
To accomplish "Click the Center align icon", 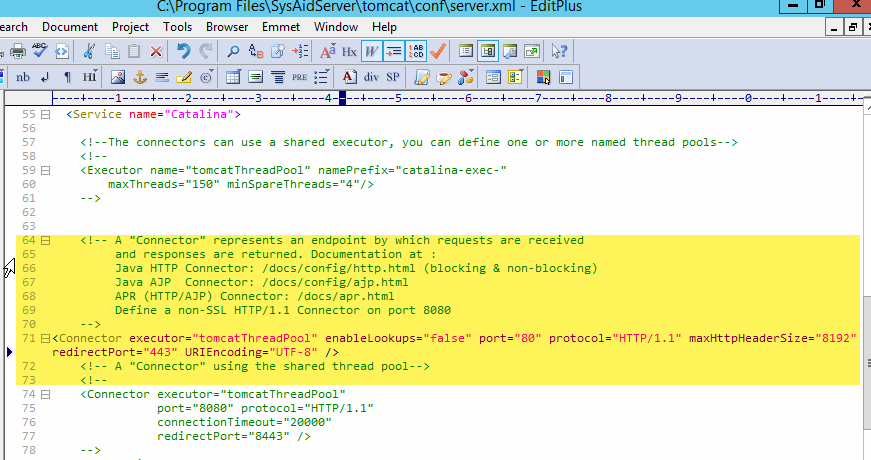I will [x=278, y=77].
